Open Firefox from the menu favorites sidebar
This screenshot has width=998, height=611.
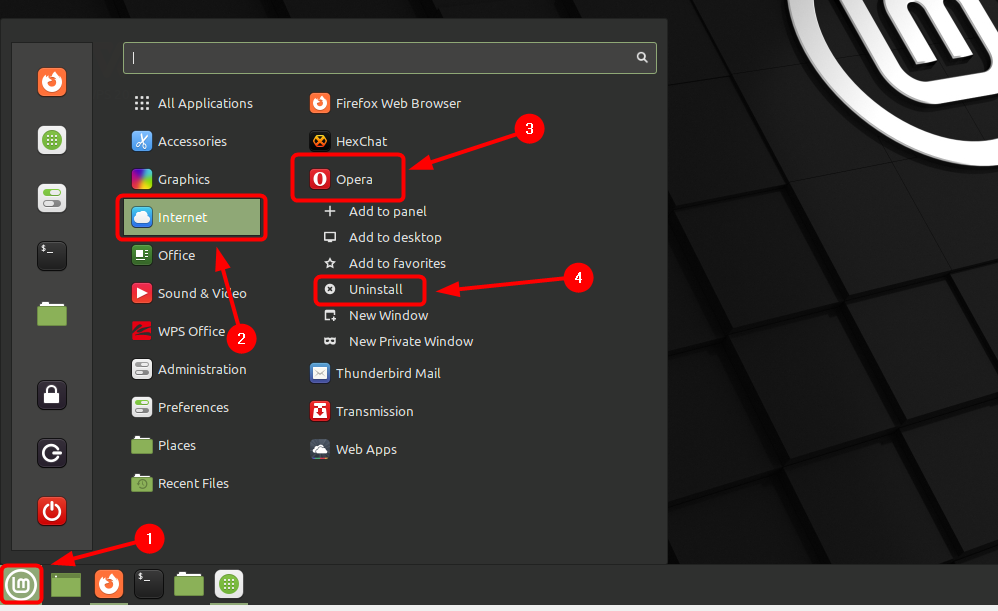point(52,82)
